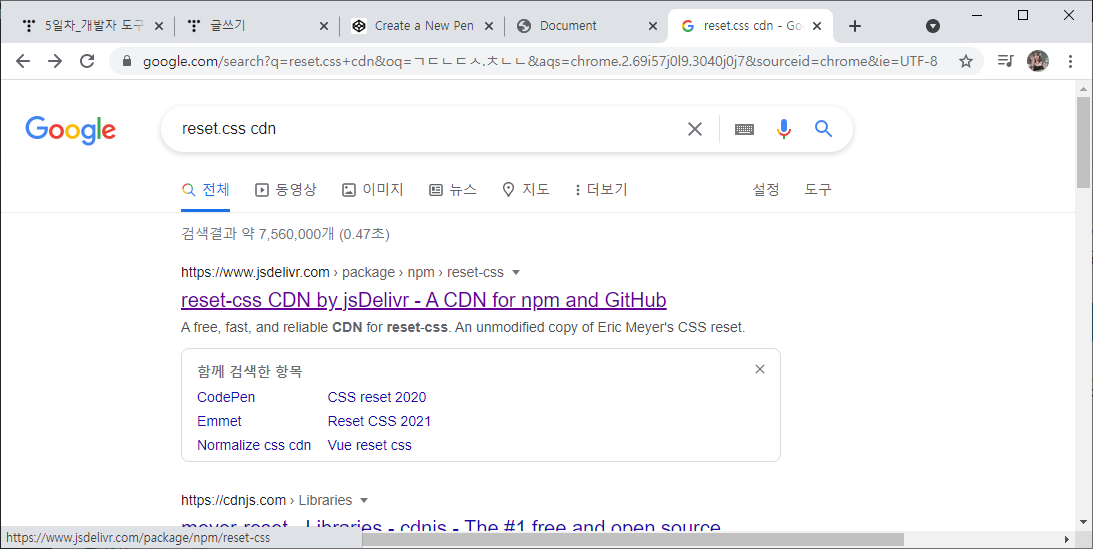Open the Chrome profile avatar
Screen dimensions: 1093x549
pos(1038,61)
